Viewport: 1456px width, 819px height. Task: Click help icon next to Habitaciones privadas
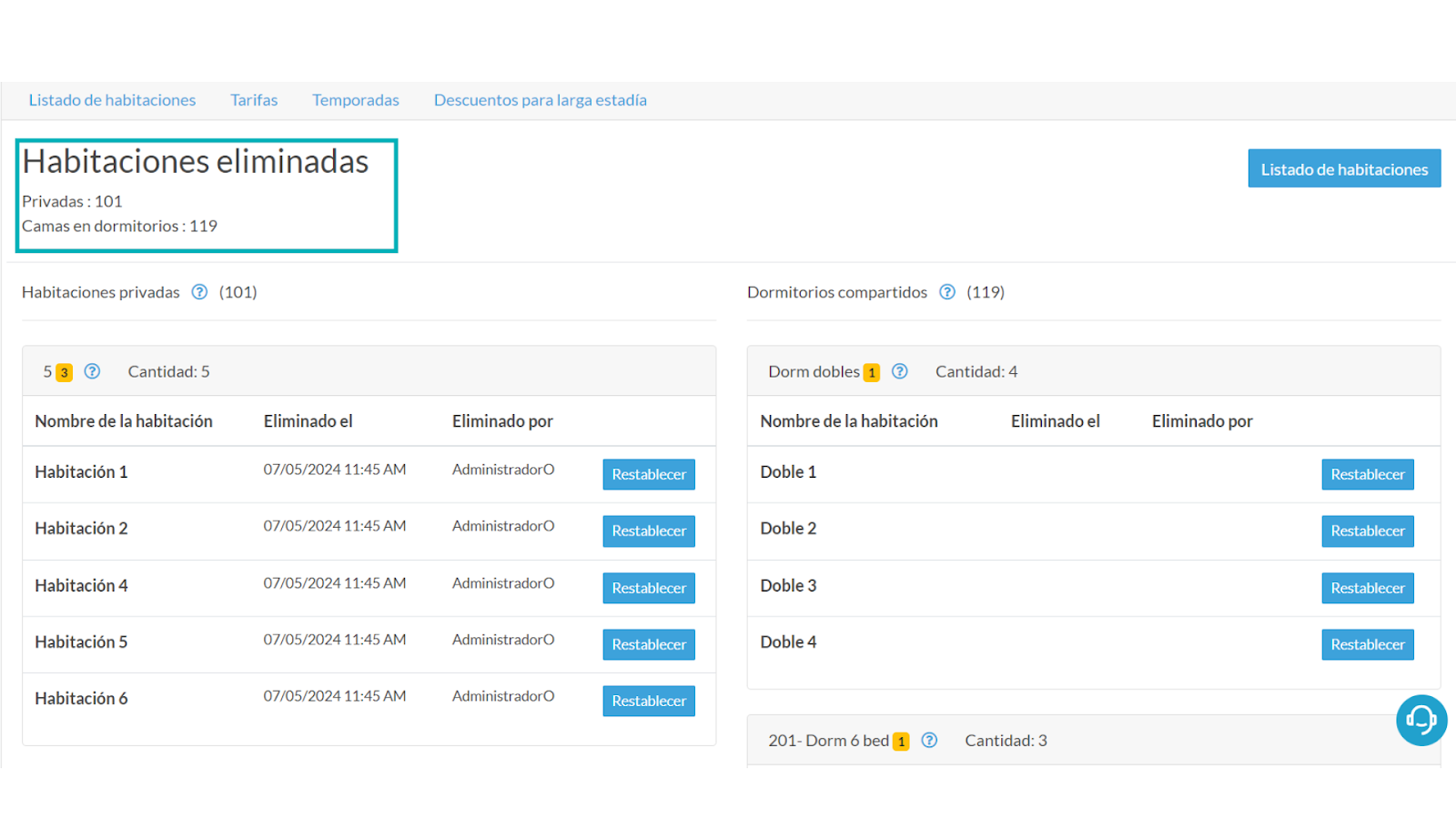pos(199,292)
